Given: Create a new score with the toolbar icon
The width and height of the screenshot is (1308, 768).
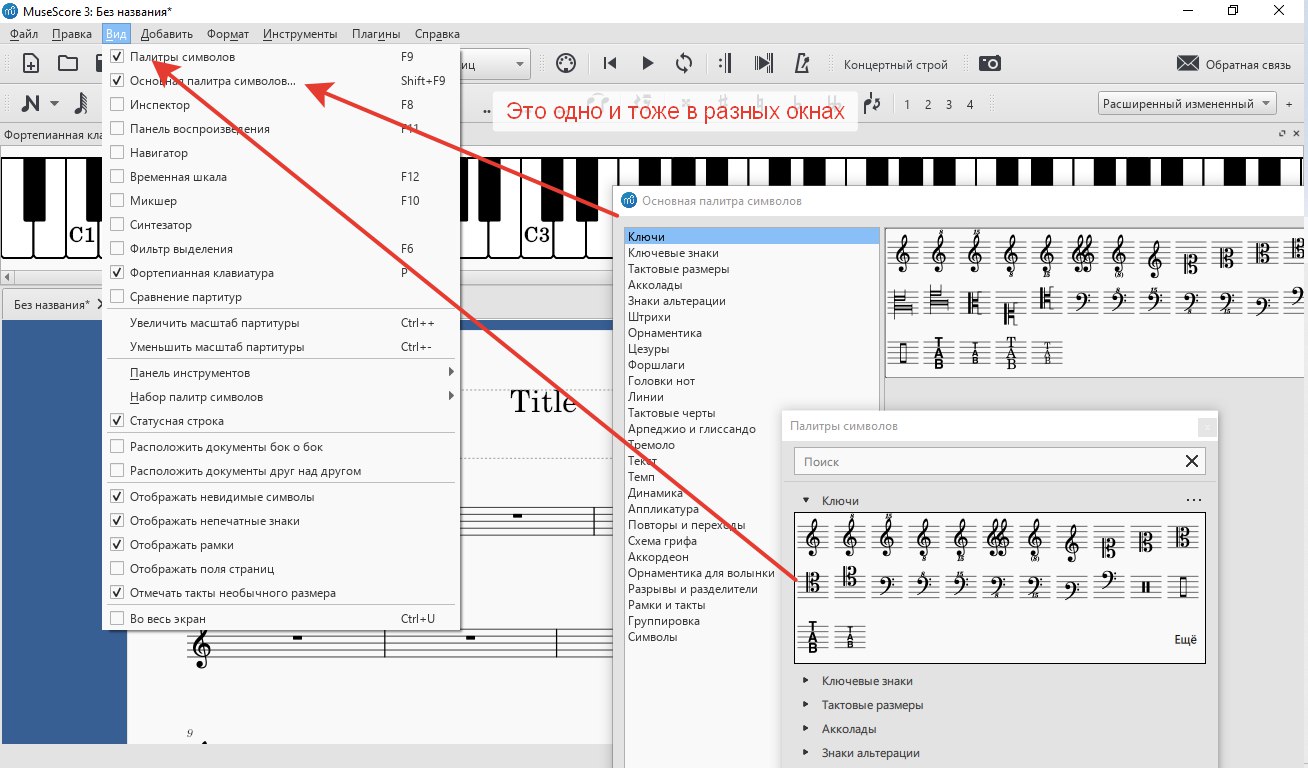Looking at the screenshot, I should (31, 64).
